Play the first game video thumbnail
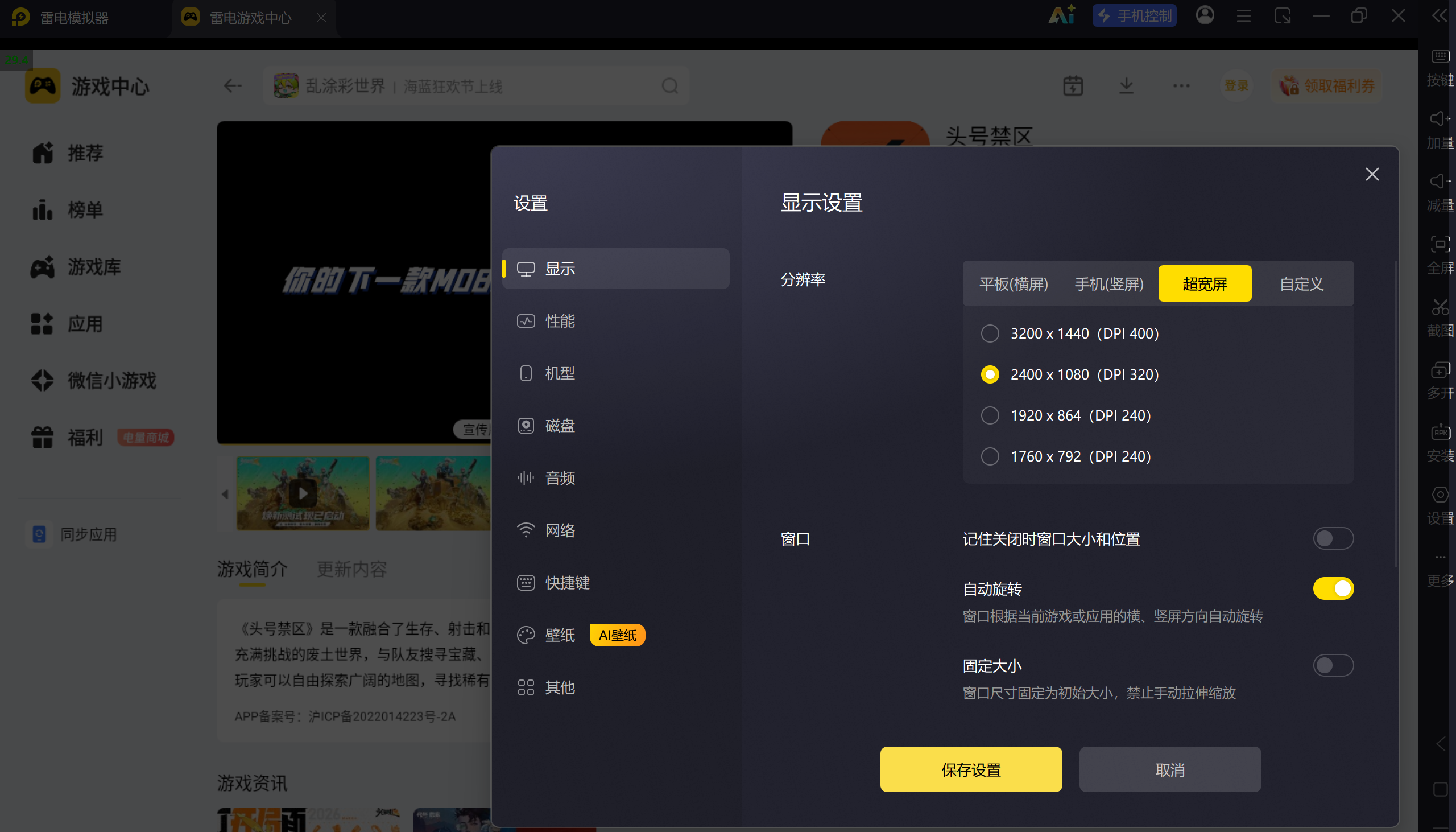The width and height of the screenshot is (1456, 832). [303, 493]
